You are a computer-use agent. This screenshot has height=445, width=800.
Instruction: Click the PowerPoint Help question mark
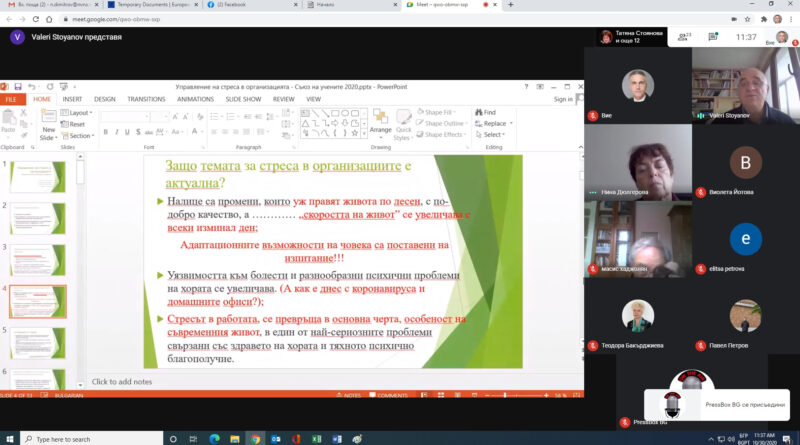coord(526,87)
